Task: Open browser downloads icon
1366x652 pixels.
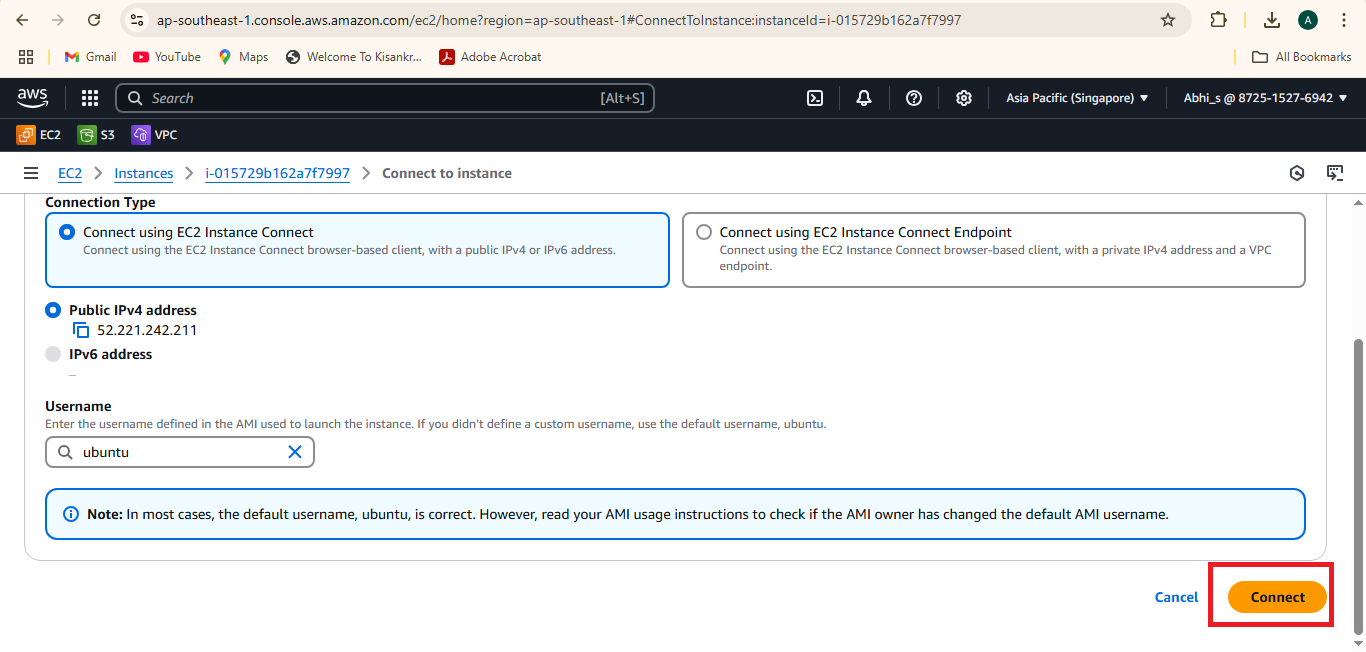Action: click(1272, 20)
